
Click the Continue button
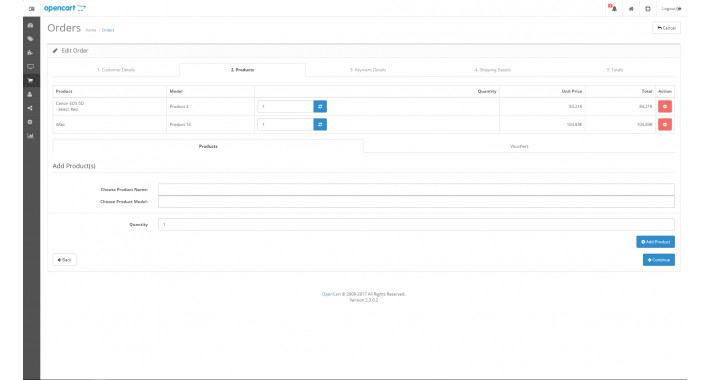[658, 260]
